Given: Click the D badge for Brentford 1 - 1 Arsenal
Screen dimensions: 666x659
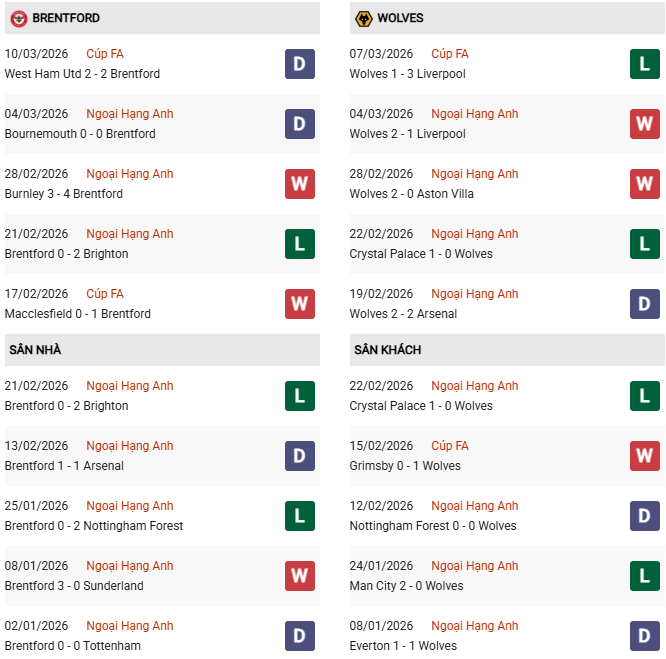Looking at the screenshot, I should click(299, 456).
